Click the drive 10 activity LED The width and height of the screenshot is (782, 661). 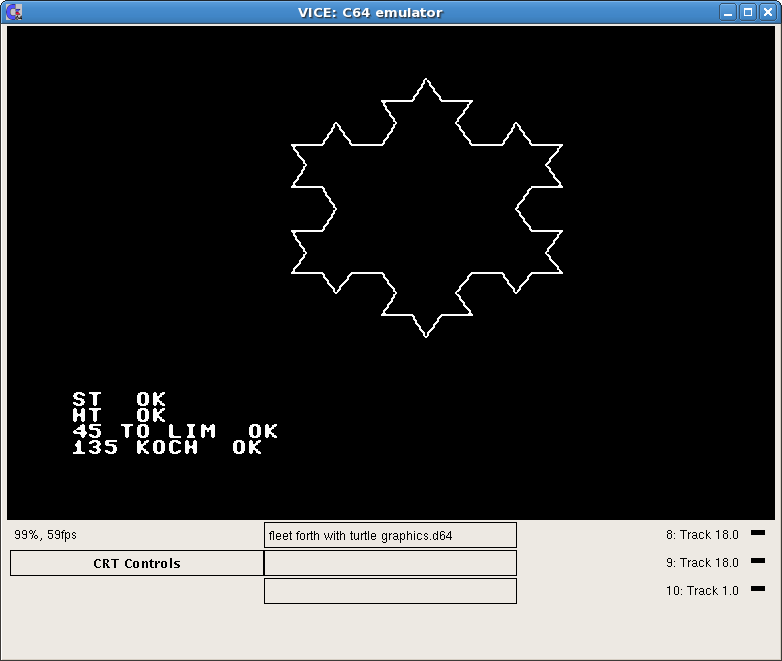(757, 589)
